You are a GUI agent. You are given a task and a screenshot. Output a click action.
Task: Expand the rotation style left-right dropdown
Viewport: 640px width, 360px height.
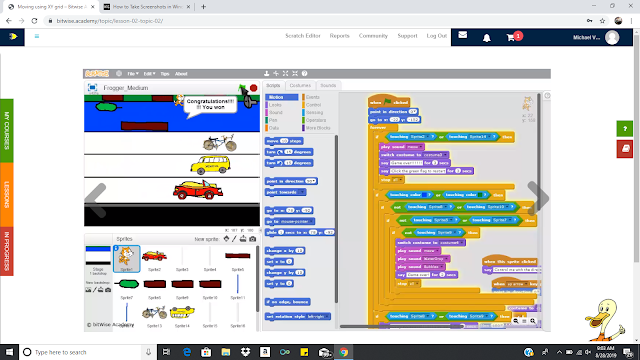coord(327,317)
